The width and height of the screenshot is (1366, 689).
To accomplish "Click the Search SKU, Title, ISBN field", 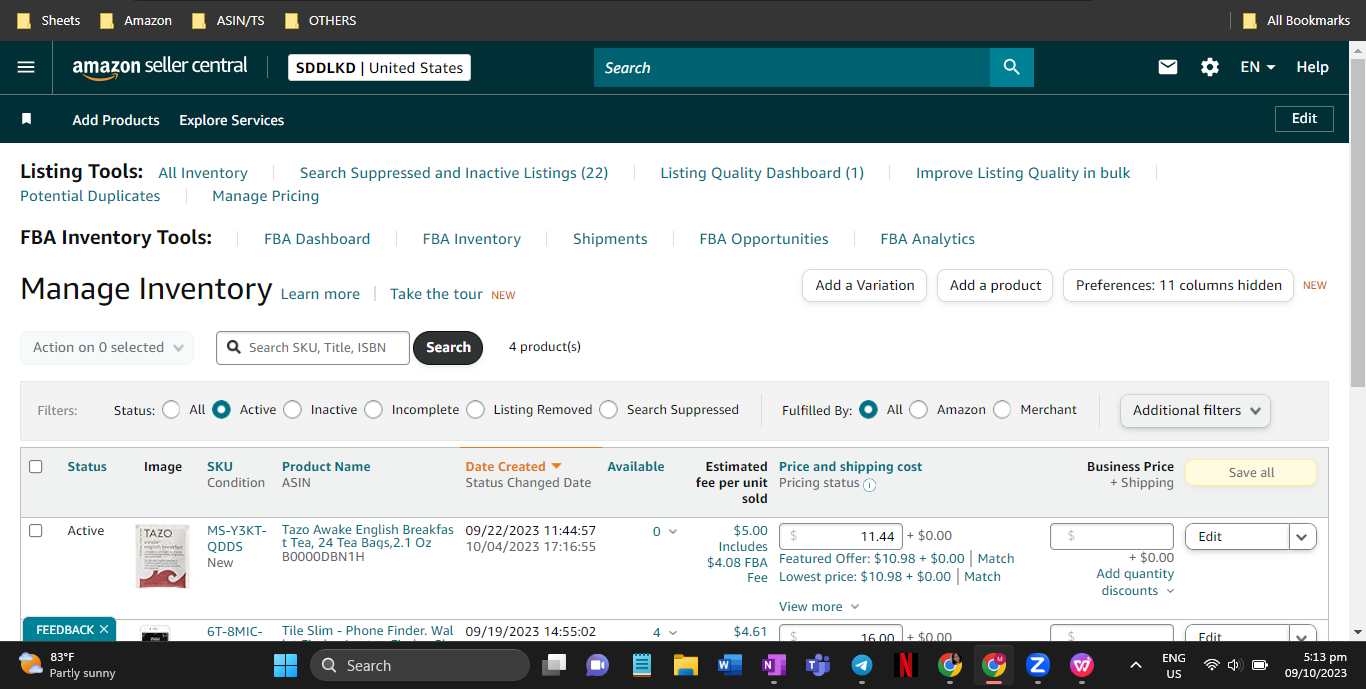I will (x=313, y=347).
